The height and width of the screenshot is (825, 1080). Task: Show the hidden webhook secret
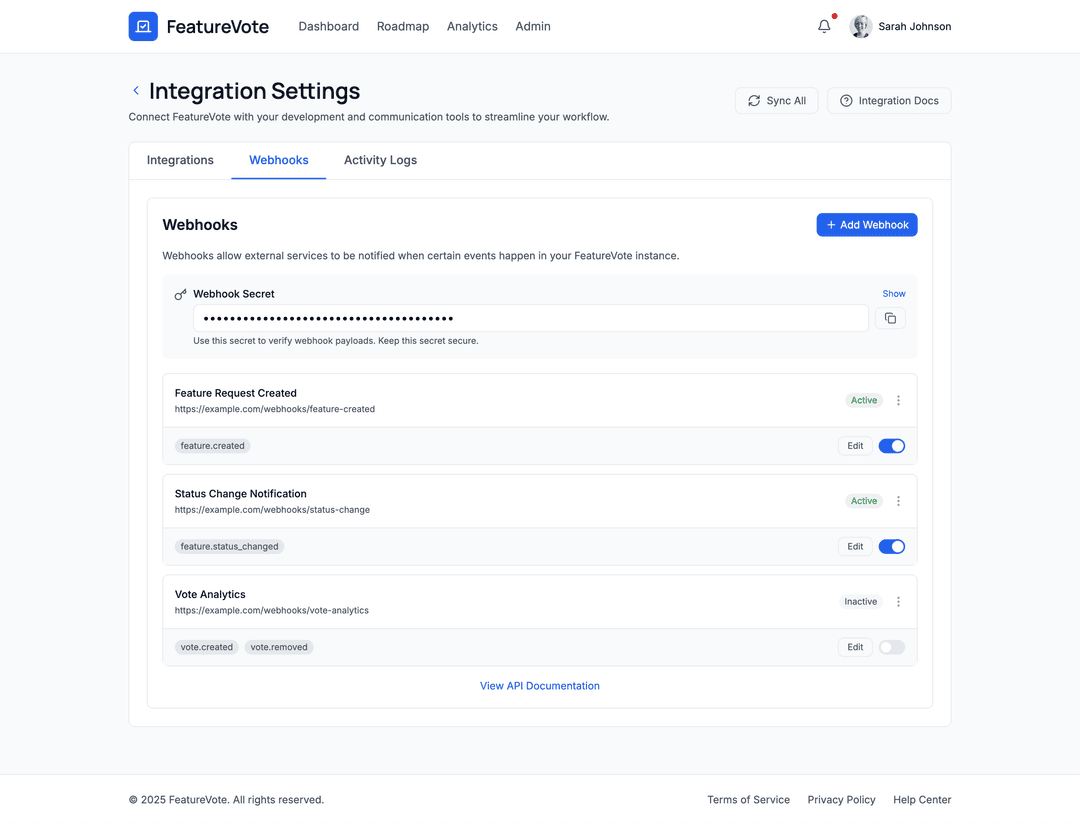point(893,294)
